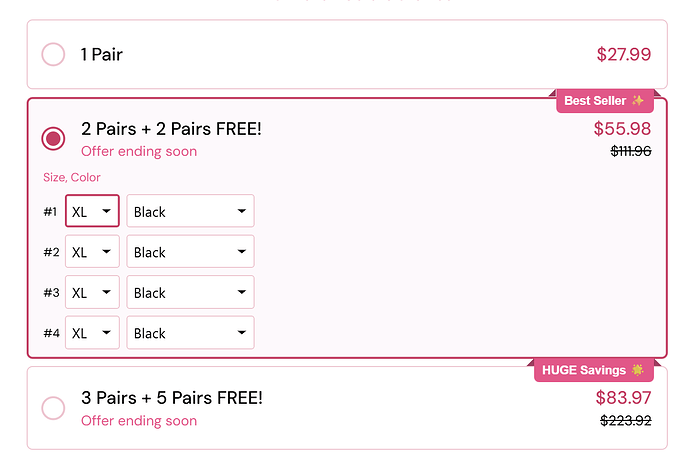Select the 2 Pairs + 2 Pairs FREE radio

(53, 139)
